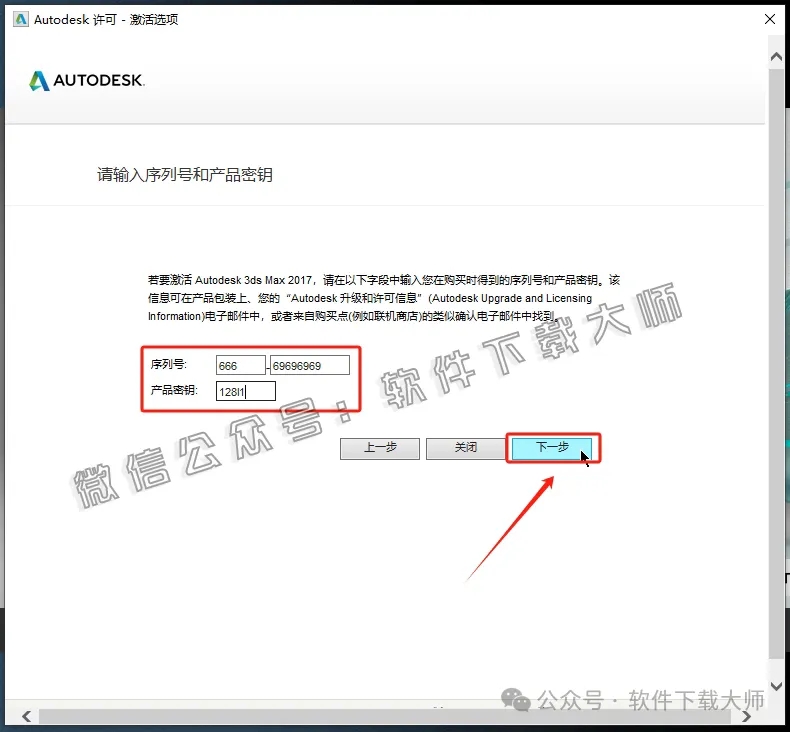Screen dimensions: 790x732
Task: Click the horizontal scrollbar thumb
Action: 385,716
